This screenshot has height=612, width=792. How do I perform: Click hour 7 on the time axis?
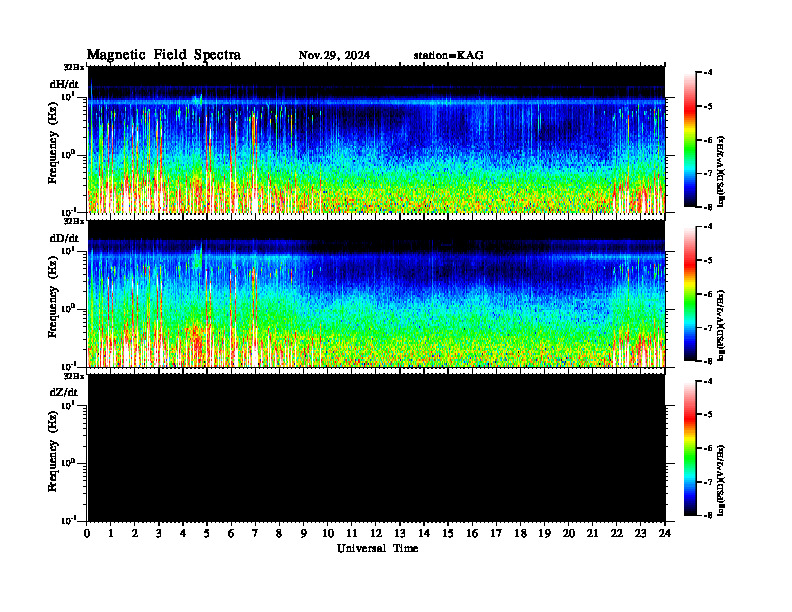255,533
